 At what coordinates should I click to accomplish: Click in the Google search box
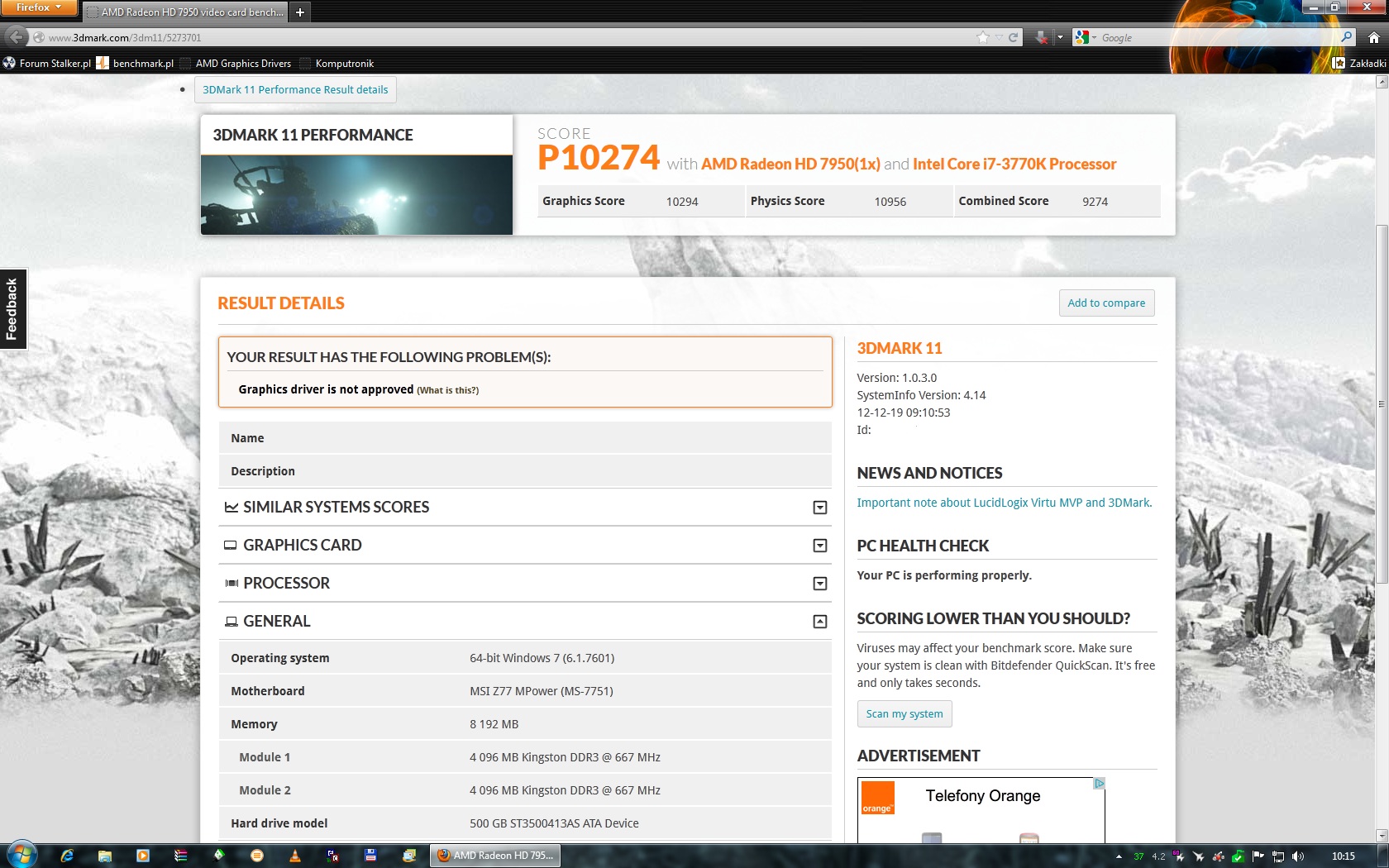pos(1215,37)
